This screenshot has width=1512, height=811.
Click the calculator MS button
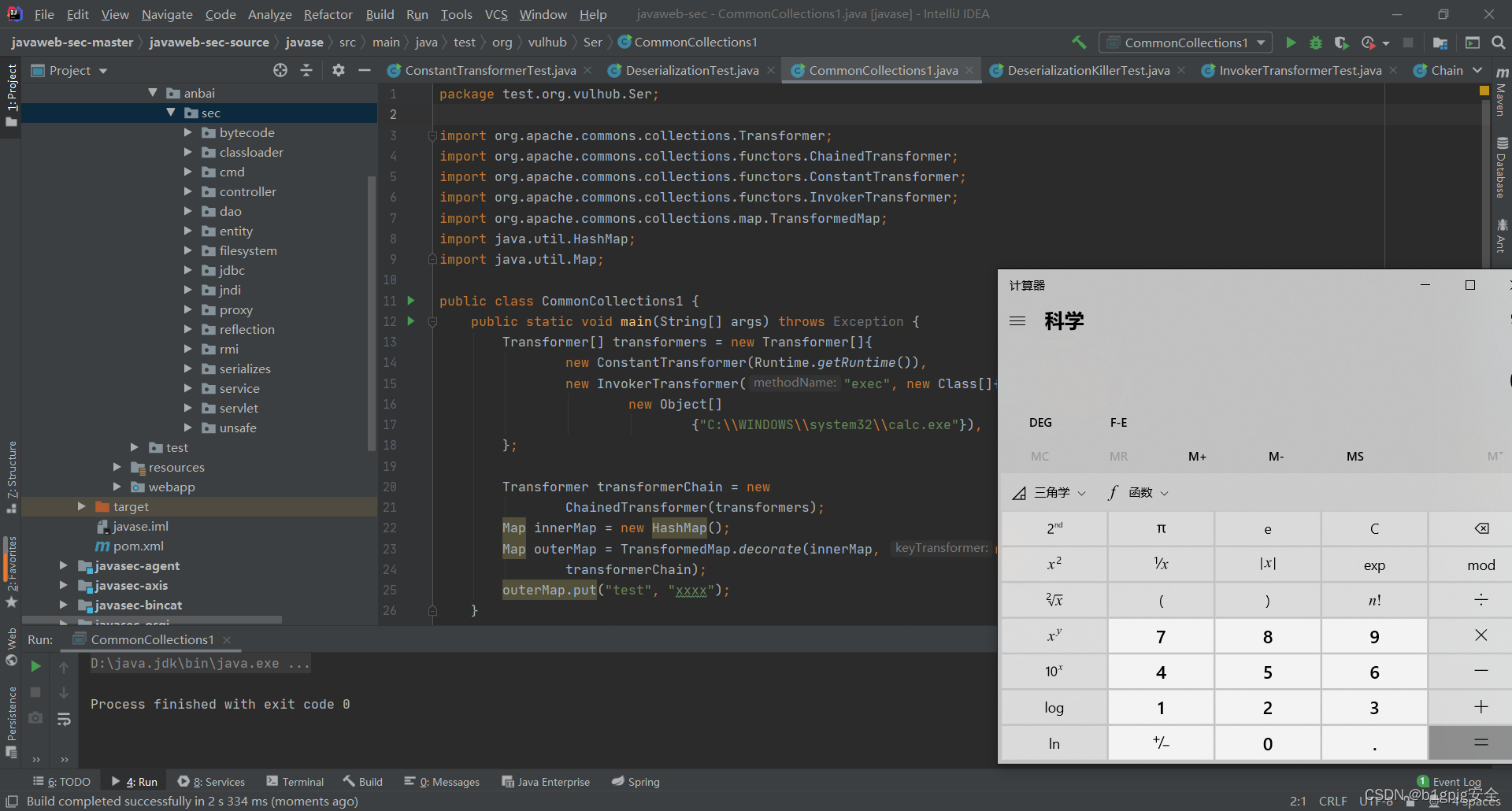pyautogui.click(x=1354, y=457)
